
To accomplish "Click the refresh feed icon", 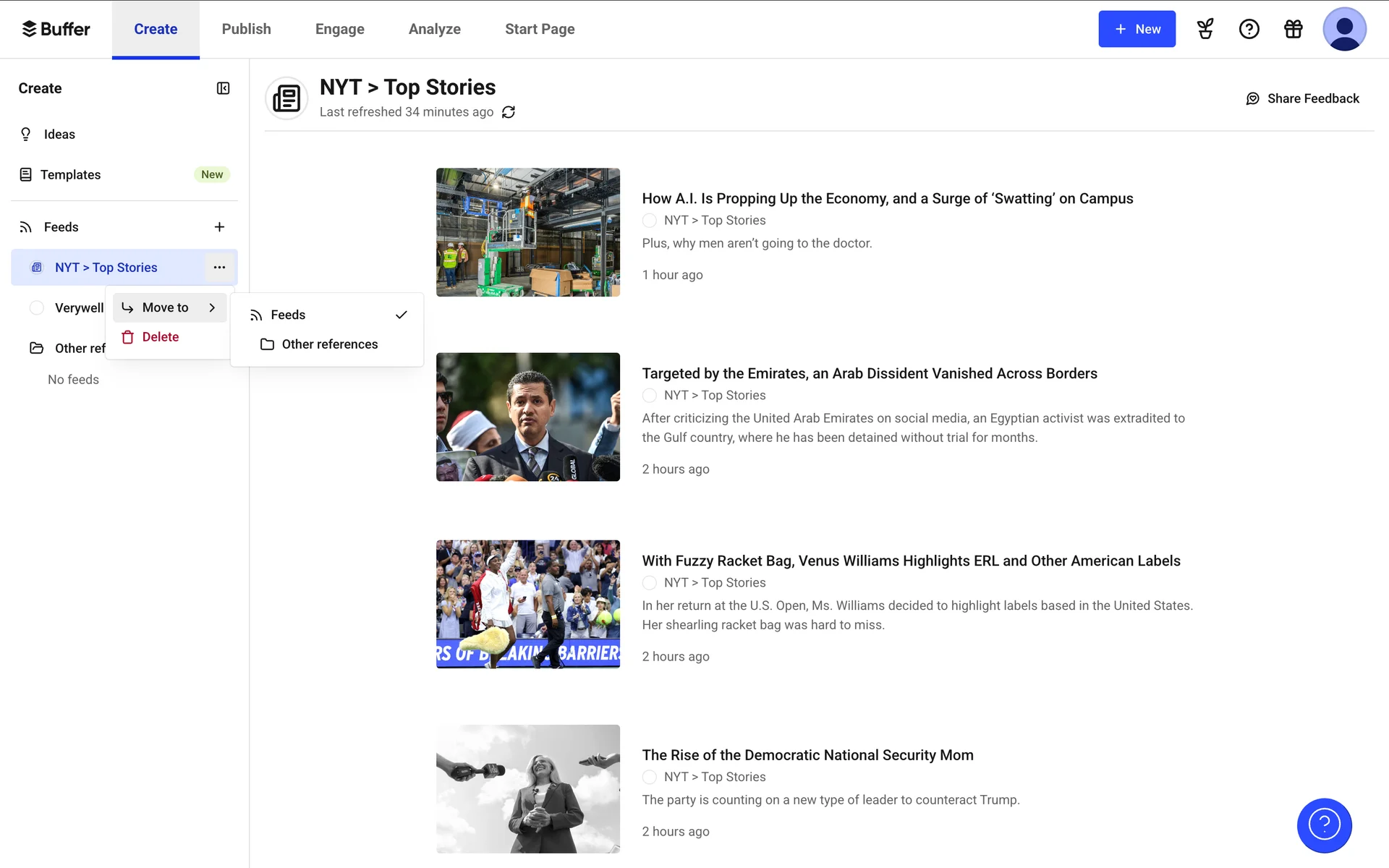I will click(x=509, y=112).
